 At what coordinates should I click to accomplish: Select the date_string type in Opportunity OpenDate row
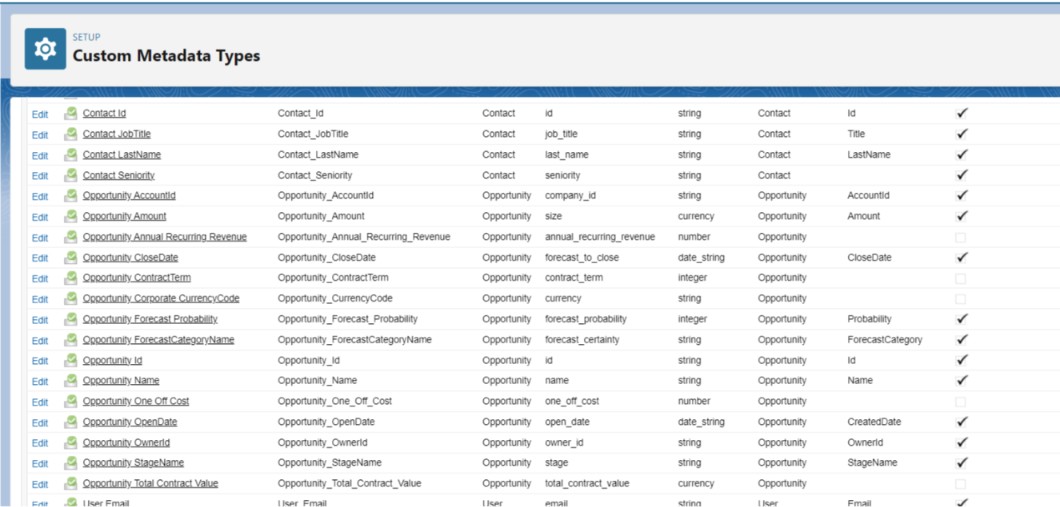[x=701, y=422]
